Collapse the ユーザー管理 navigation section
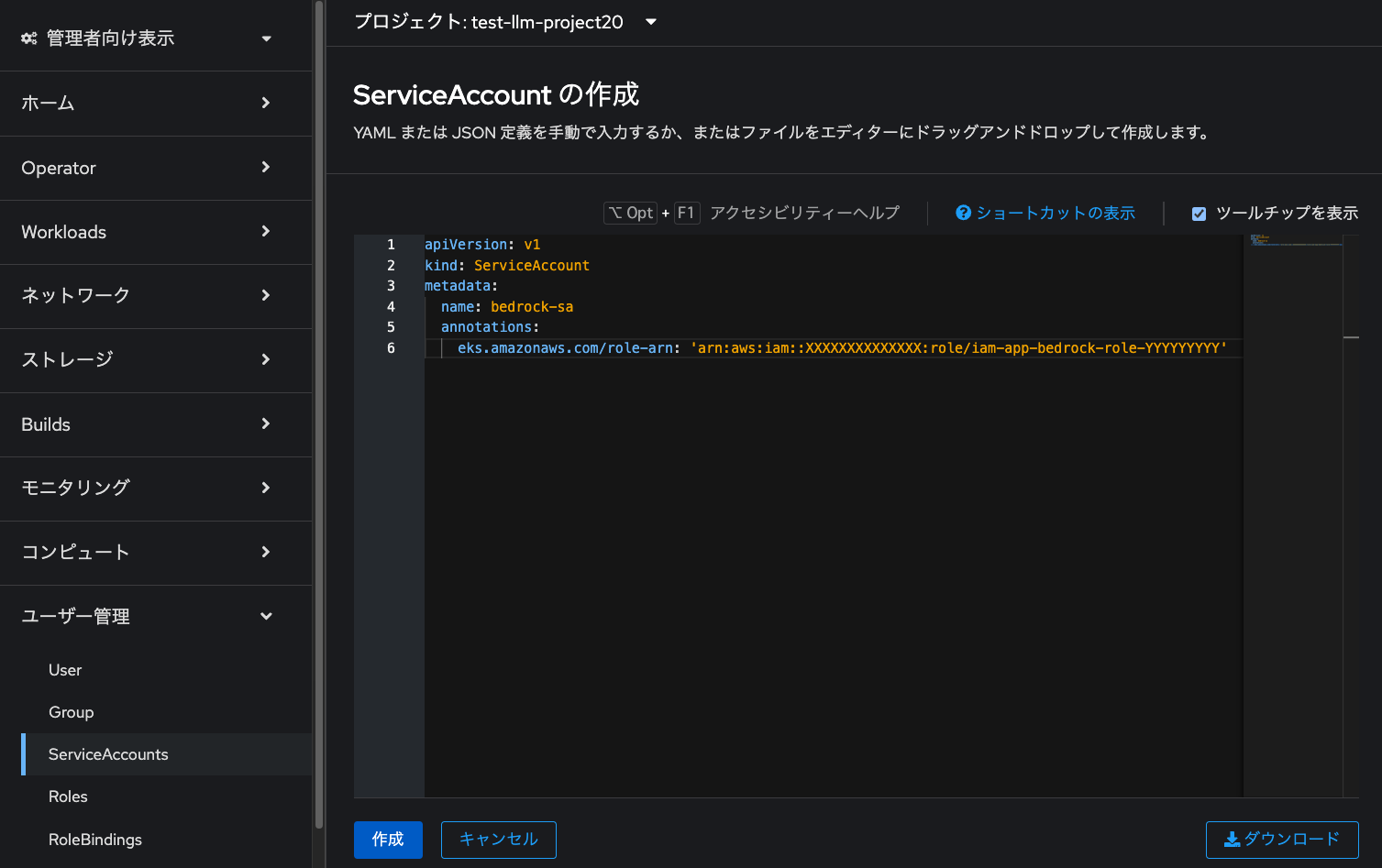 tap(156, 617)
